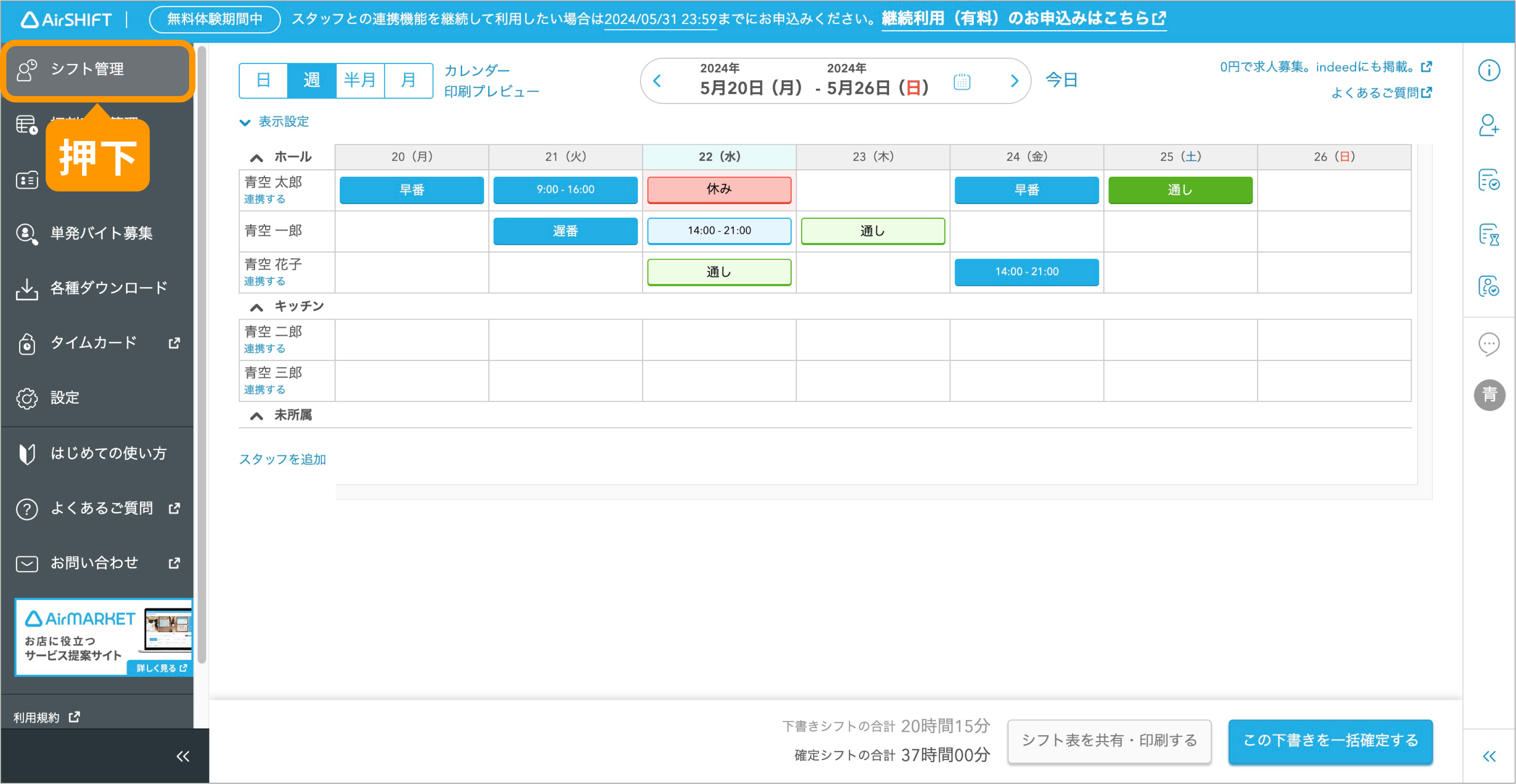Switch to 月 view tab

(408, 81)
